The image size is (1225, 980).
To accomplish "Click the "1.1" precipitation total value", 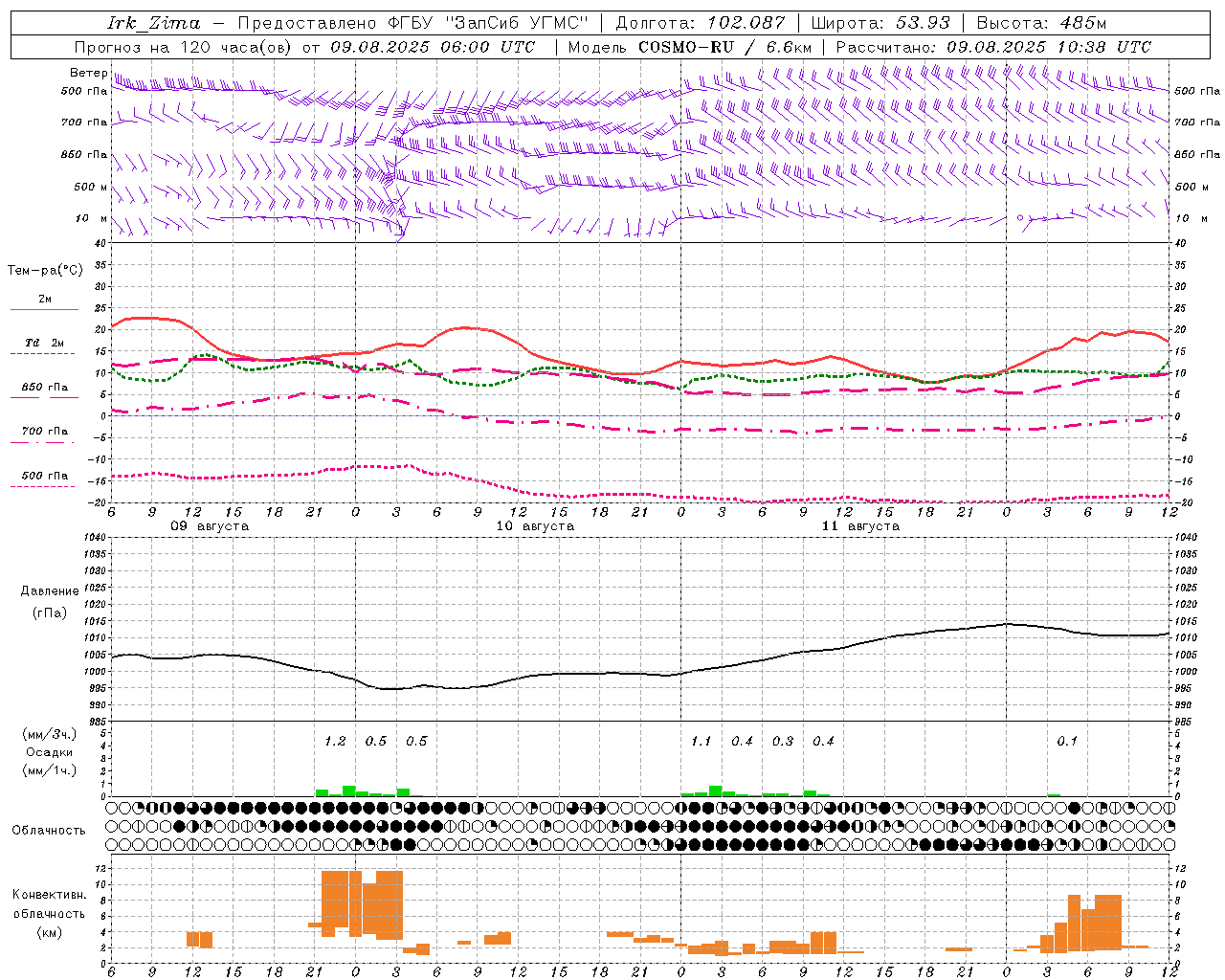I will [x=702, y=741].
